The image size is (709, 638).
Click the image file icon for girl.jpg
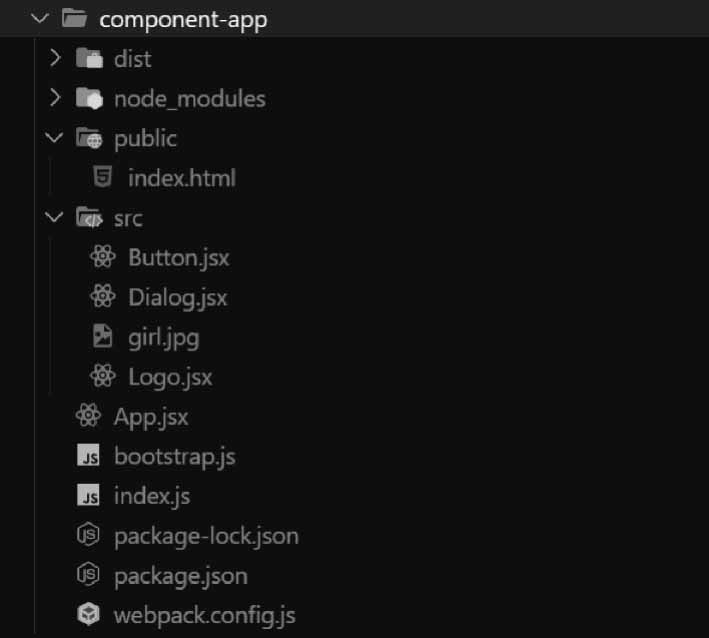pos(102,337)
